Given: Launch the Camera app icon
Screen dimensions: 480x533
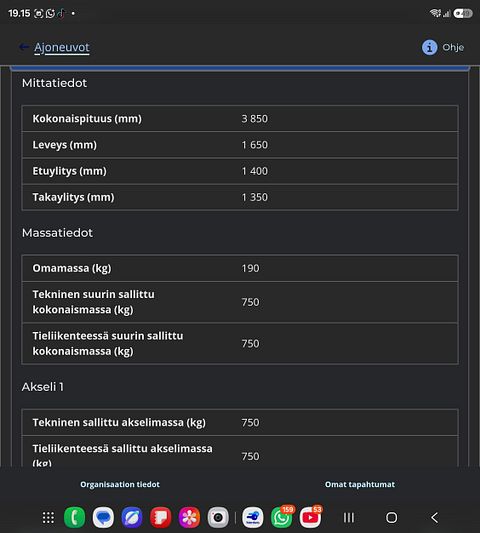Looking at the screenshot, I should click(x=218, y=517).
